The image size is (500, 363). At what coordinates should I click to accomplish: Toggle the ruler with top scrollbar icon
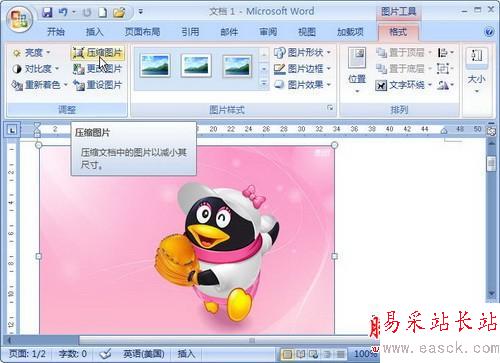click(491, 131)
